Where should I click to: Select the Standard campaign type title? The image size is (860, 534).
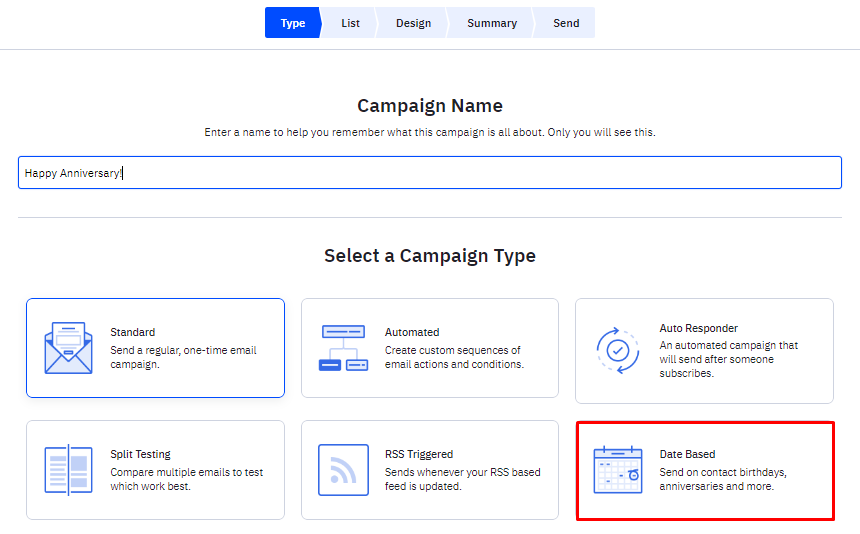coord(133,332)
